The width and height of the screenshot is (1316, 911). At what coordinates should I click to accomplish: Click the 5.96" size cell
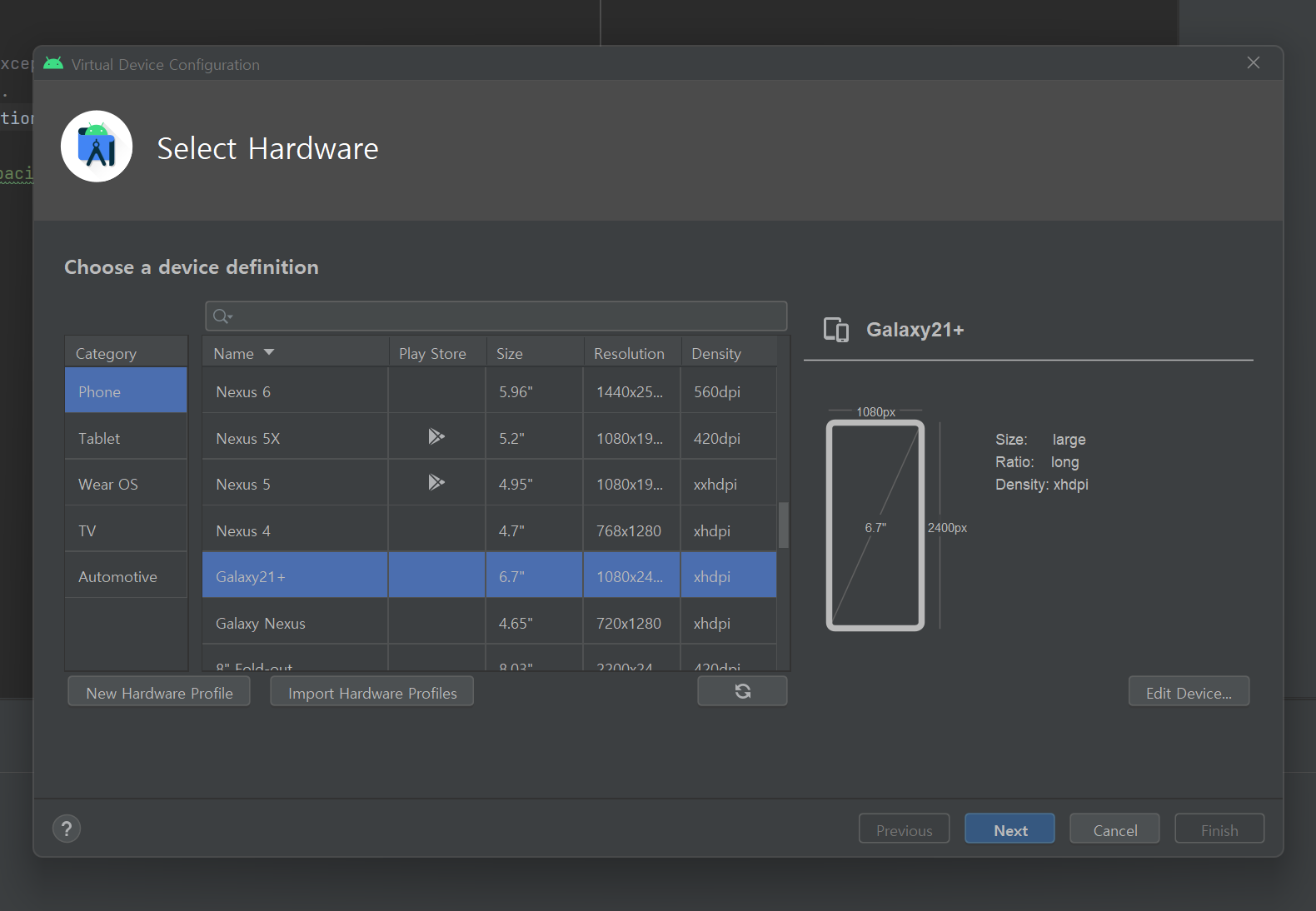click(x=535, y=391)
